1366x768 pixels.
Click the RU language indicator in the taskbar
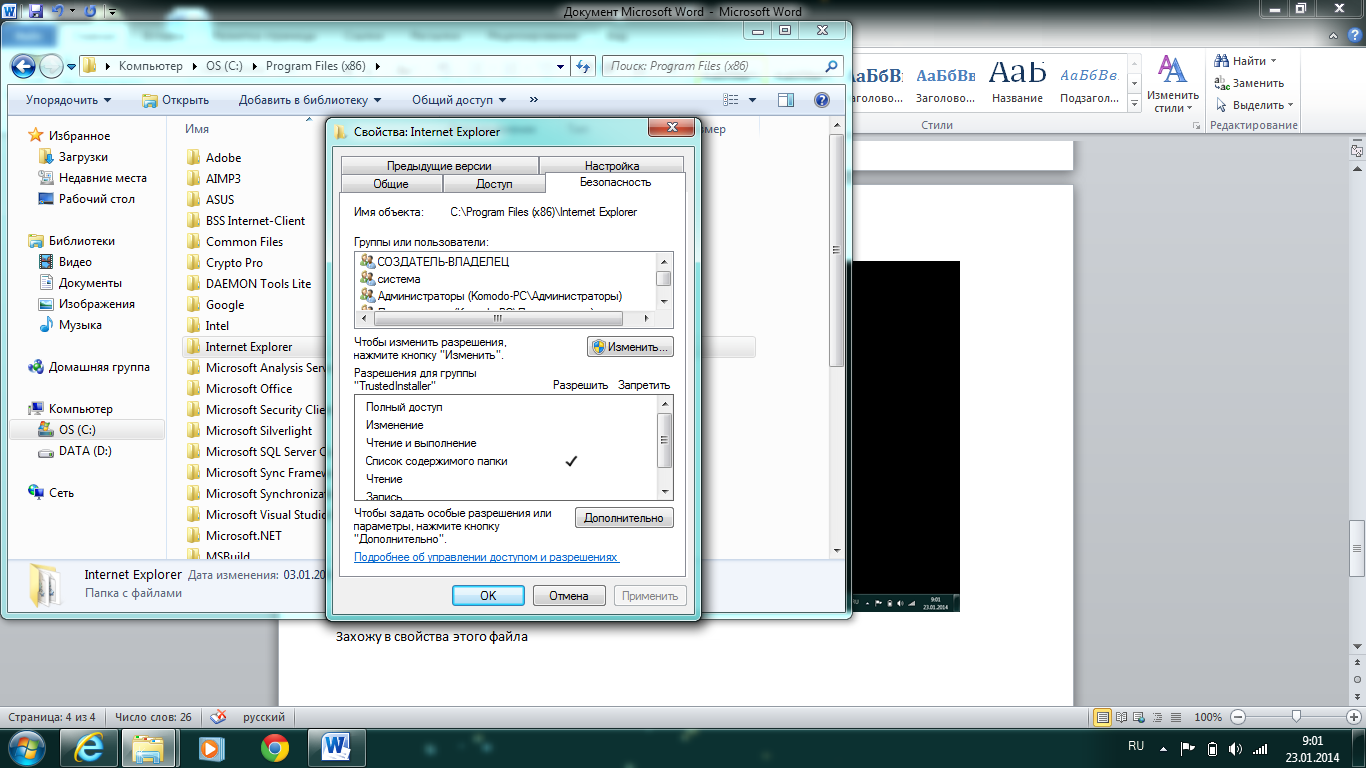point(1136,747)
